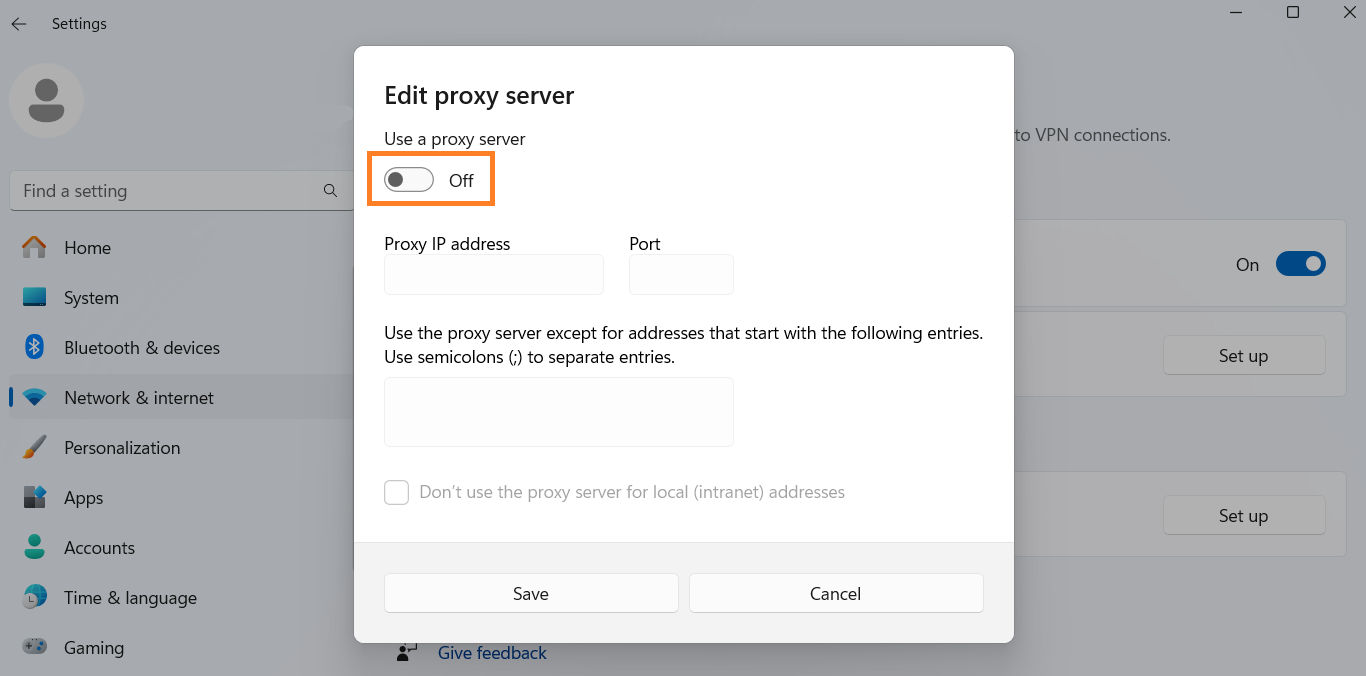This screenshot has height=676, width=1366.
Task: Open Gaming settings page
Action: [181, 647]
